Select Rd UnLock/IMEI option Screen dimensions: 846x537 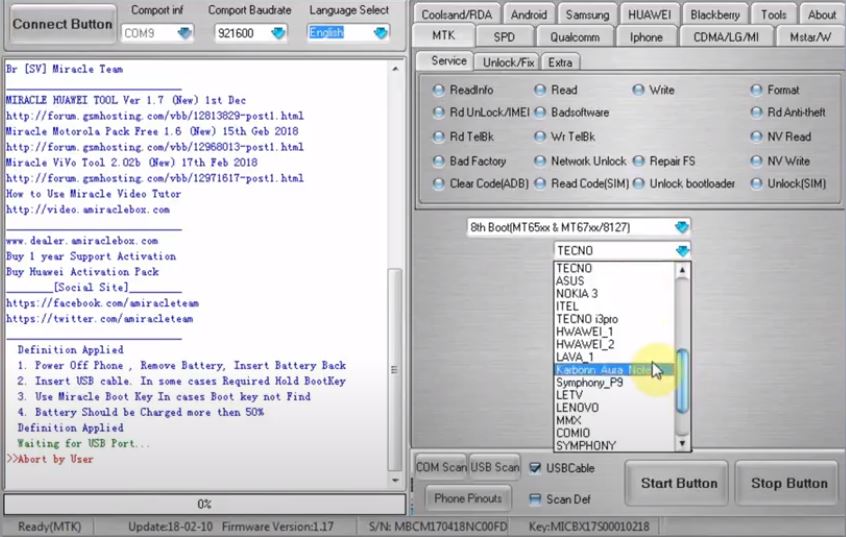point(439,112)
